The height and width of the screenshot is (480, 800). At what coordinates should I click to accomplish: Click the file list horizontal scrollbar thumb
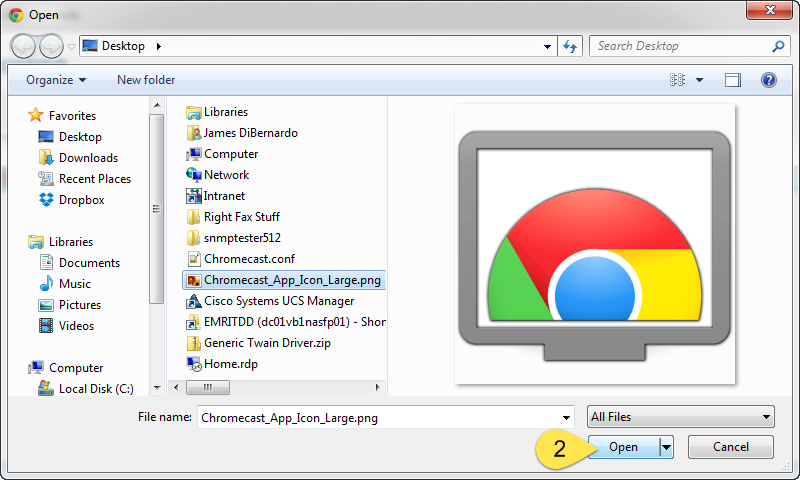click(208, 388)
